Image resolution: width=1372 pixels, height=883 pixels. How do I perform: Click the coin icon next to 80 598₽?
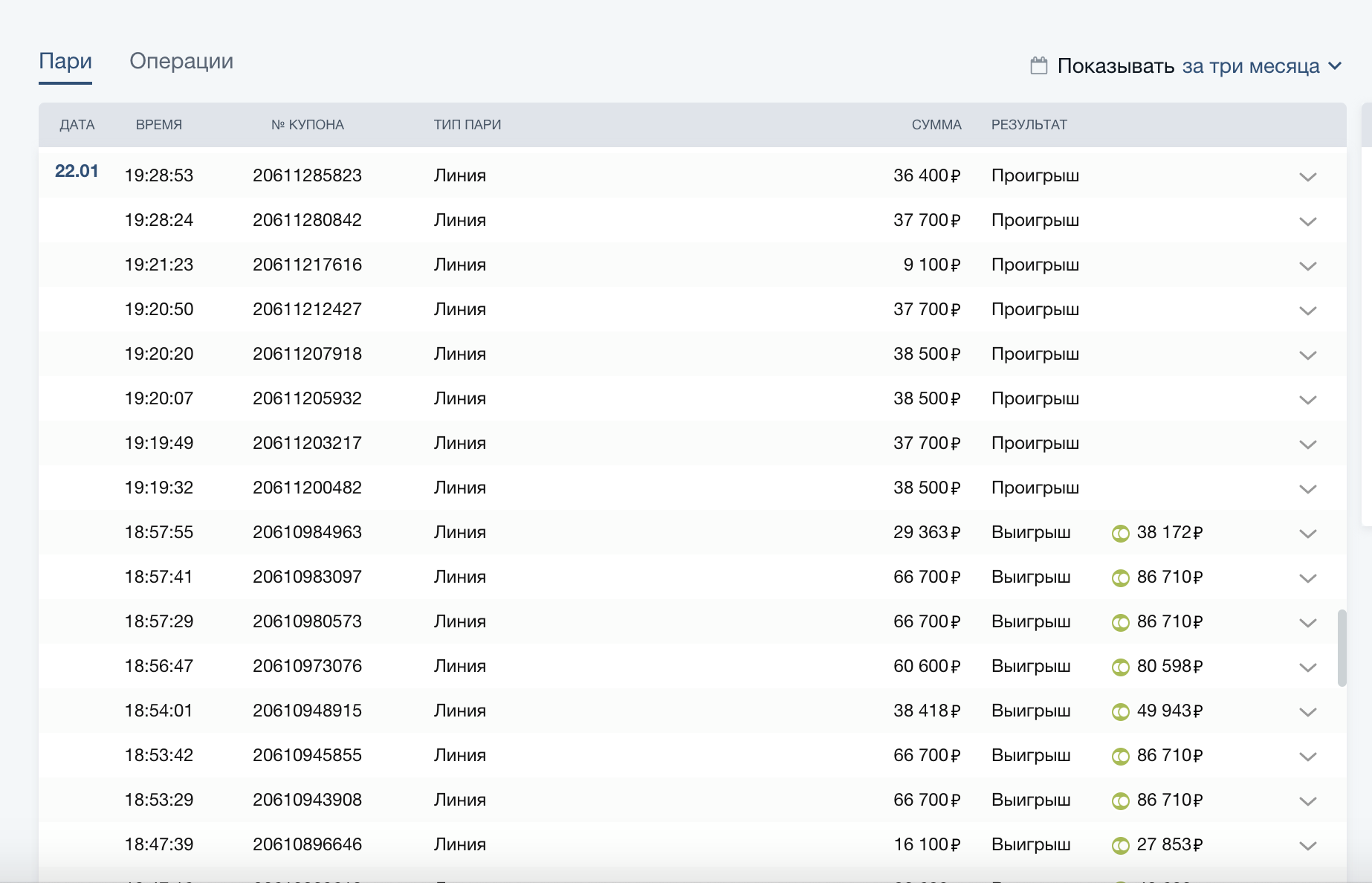[x=1120, y=667]
